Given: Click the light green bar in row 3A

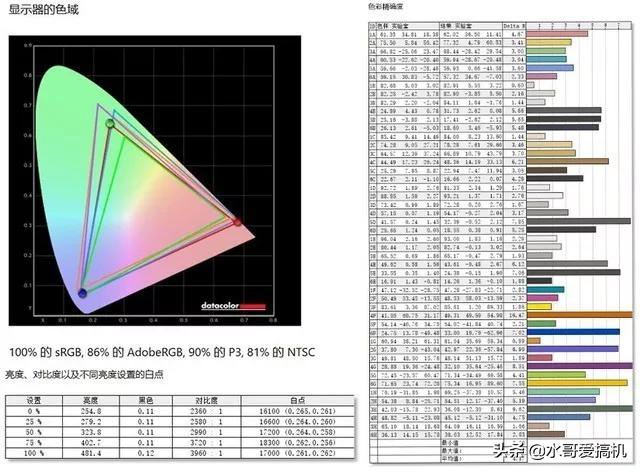Looking at the screenshot, I should [x=546, y=51].
